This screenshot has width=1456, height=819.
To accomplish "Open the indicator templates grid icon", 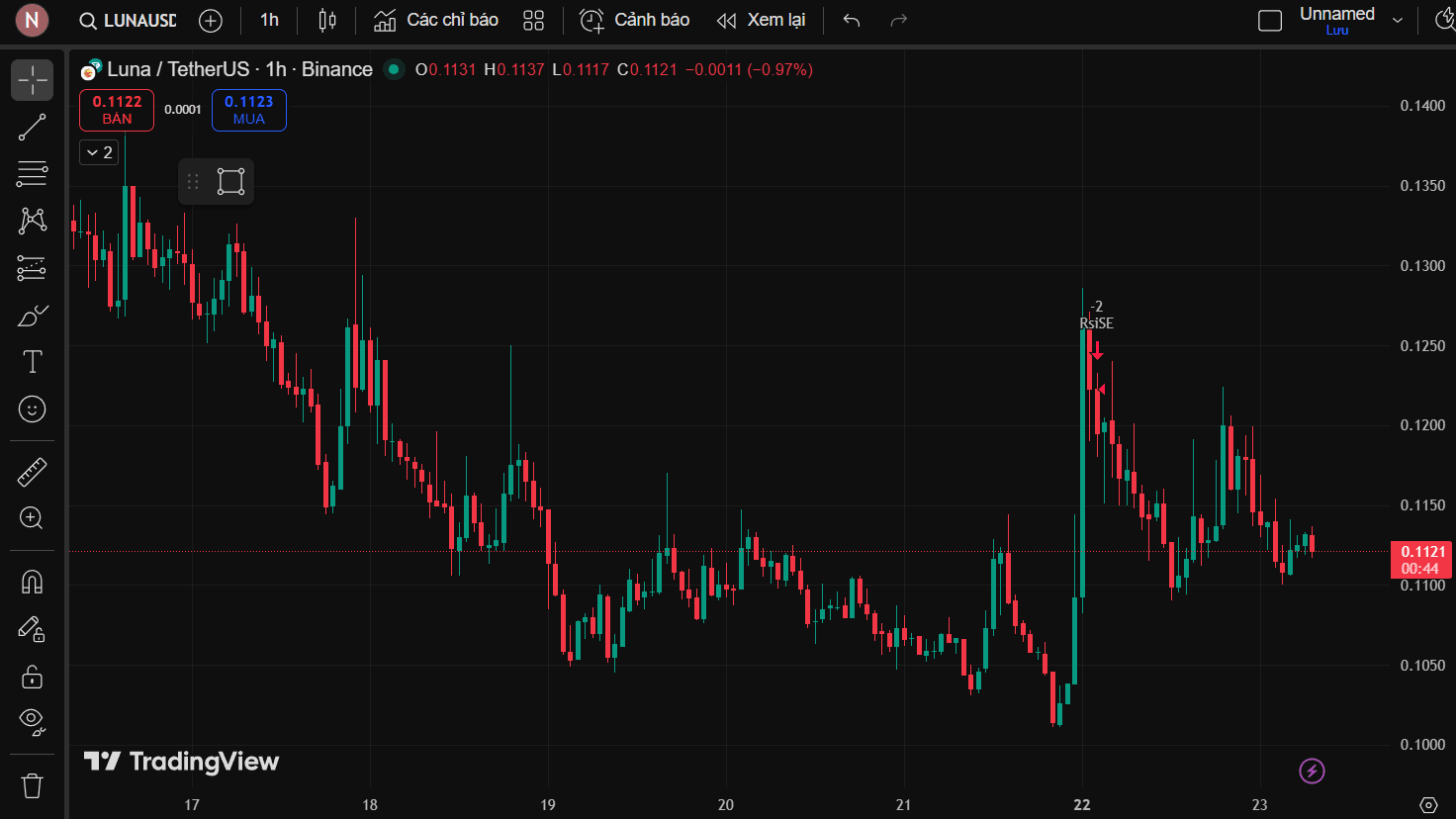I will click(x=534, y=20).
